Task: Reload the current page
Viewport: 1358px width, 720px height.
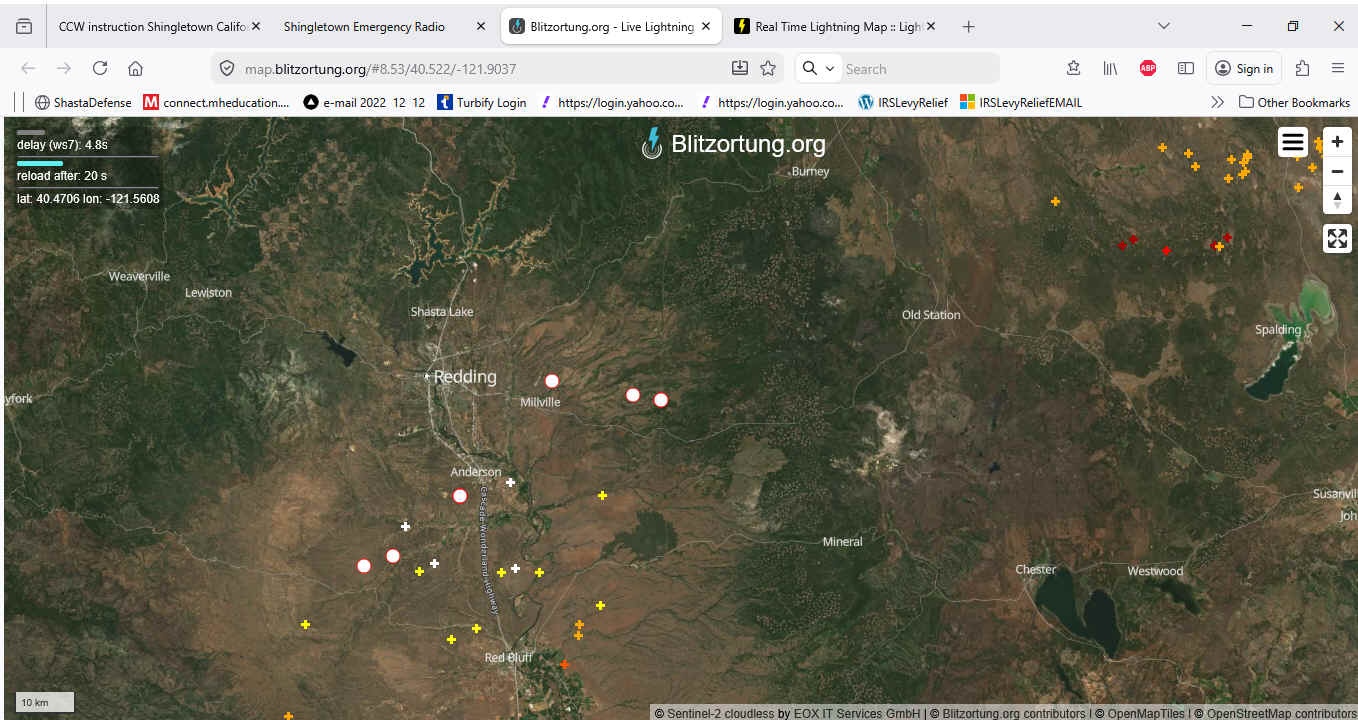Action: 100,68
